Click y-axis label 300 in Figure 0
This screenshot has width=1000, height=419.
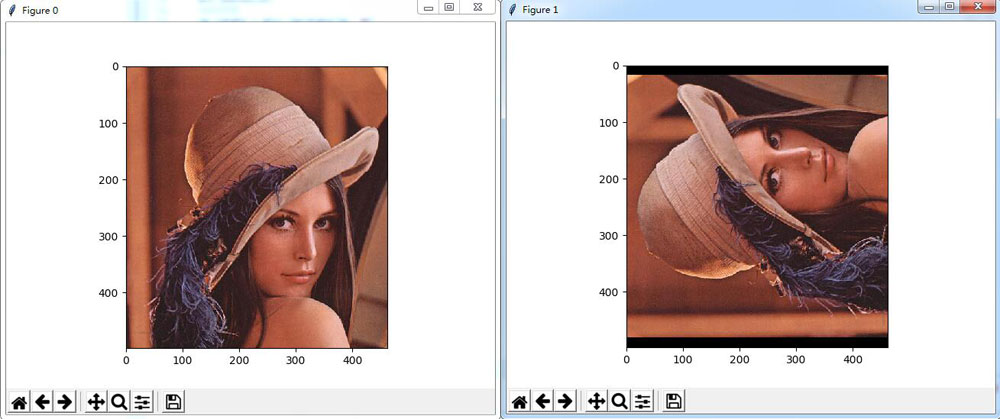(x=110, y=236)
